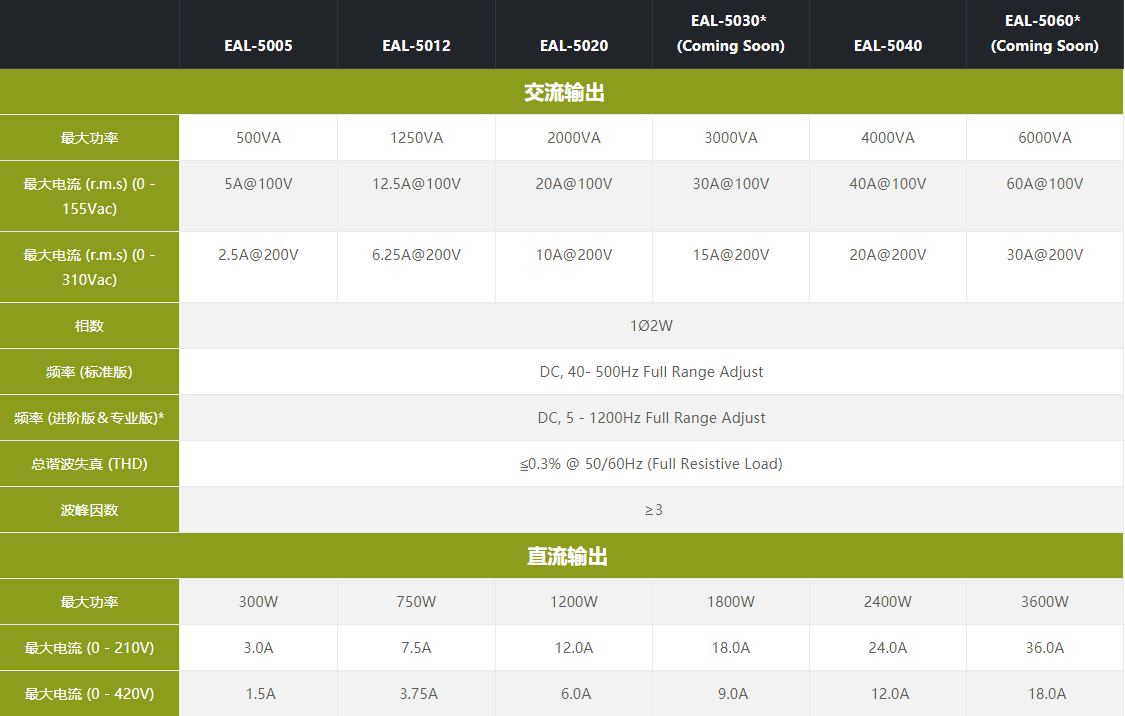Click the DC, 5 - 1200Hz Full Range Adjust cell
Viewport: 1125px width, 716px height.
click(x=651, y=417)
